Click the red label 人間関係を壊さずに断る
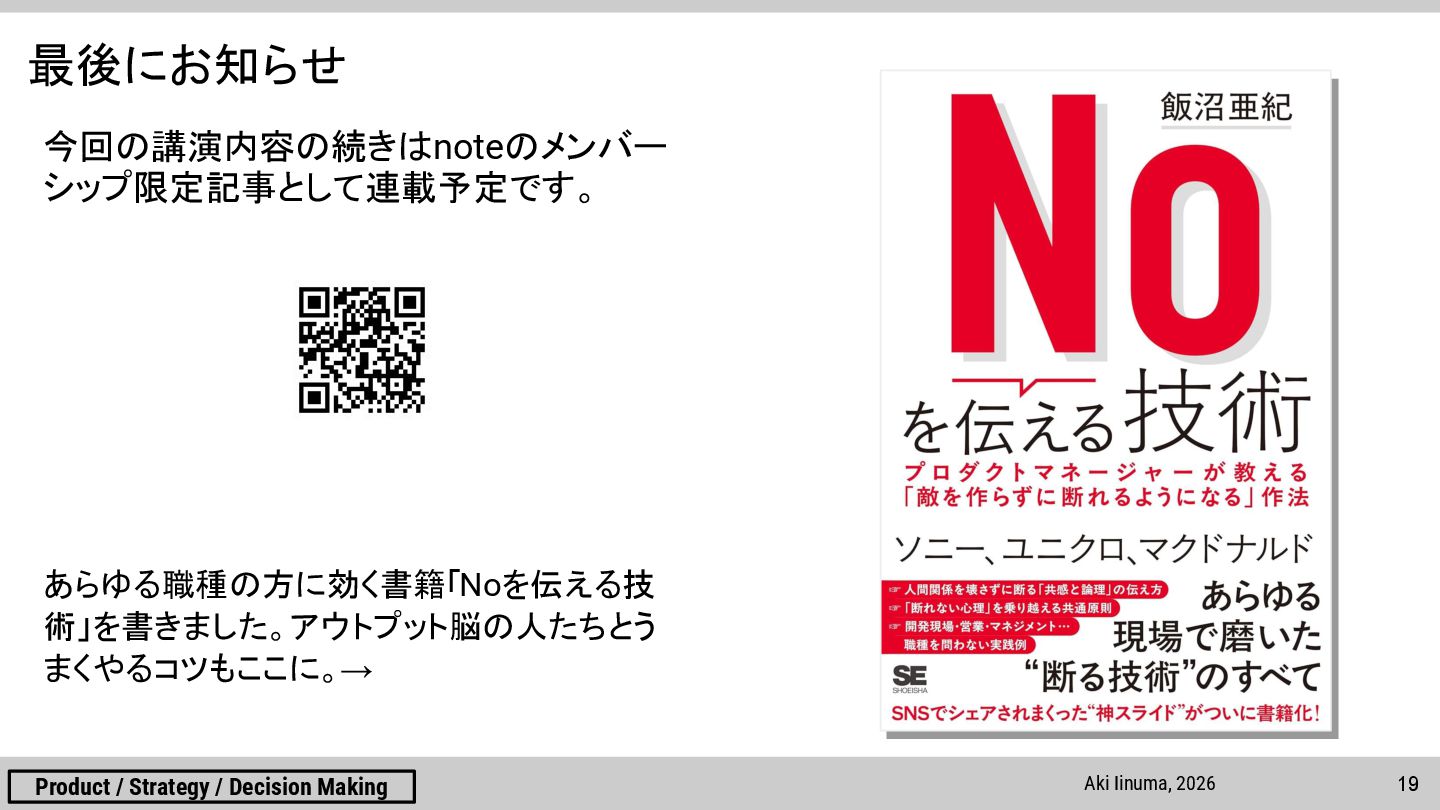Image resolution: width=1440 pixels, height=810 pixels. pyautogui.click(x=1025, y=590)
